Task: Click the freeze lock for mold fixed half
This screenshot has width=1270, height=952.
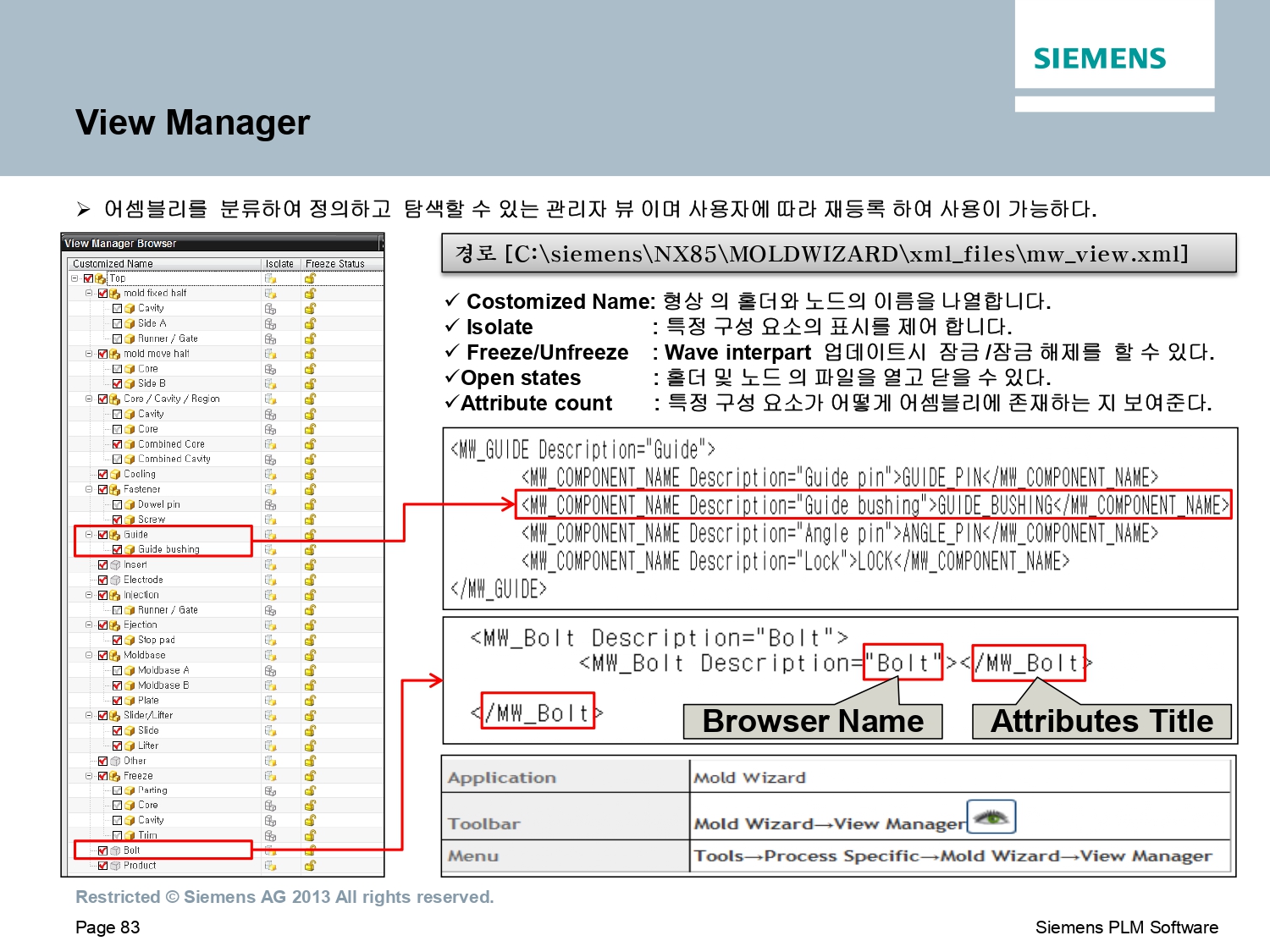Action: [x=310, y=294]
